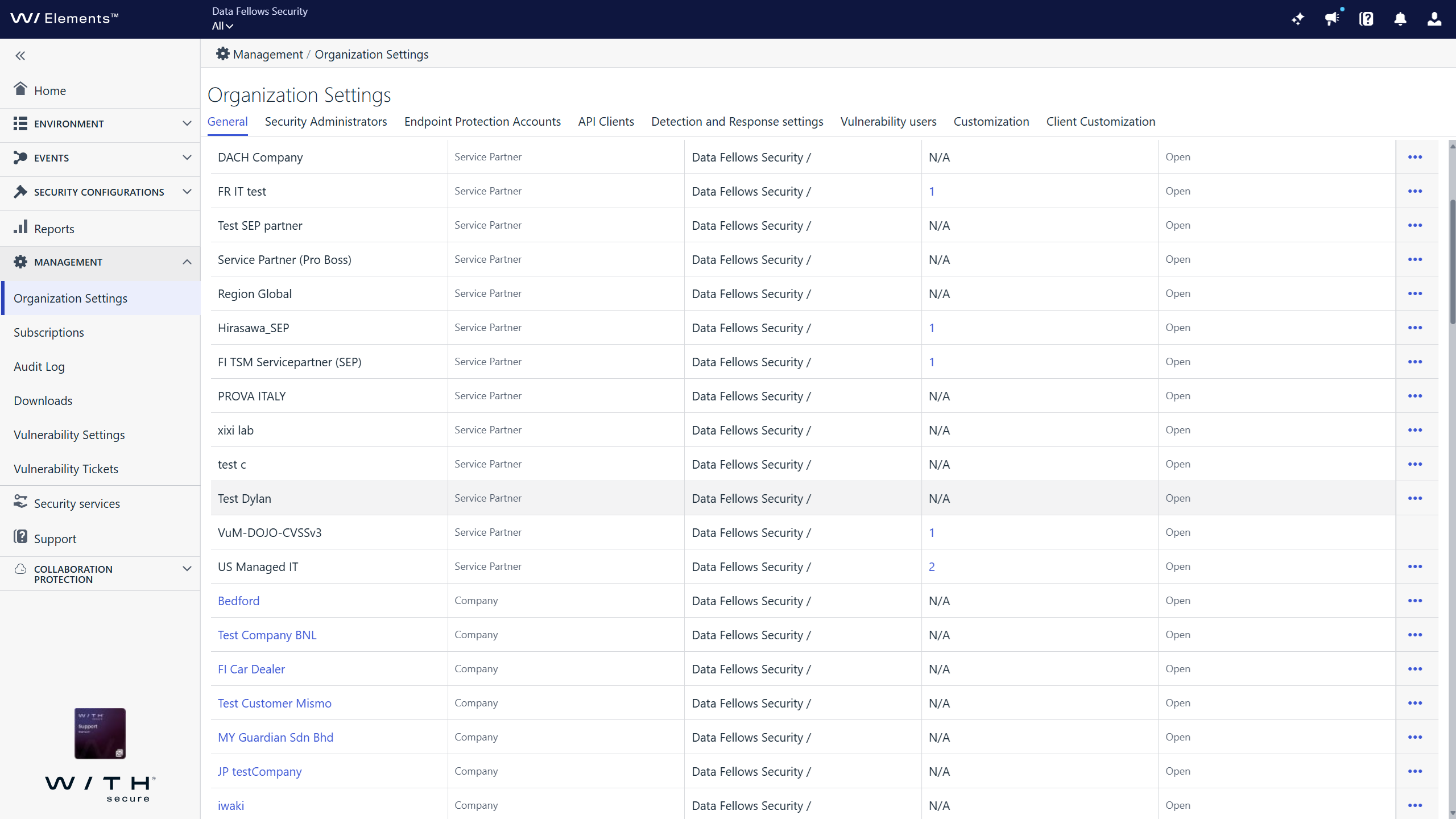Switch to Detection and Response settings tab
This screenshot has height=819, width=1456.
pos(737,122)
